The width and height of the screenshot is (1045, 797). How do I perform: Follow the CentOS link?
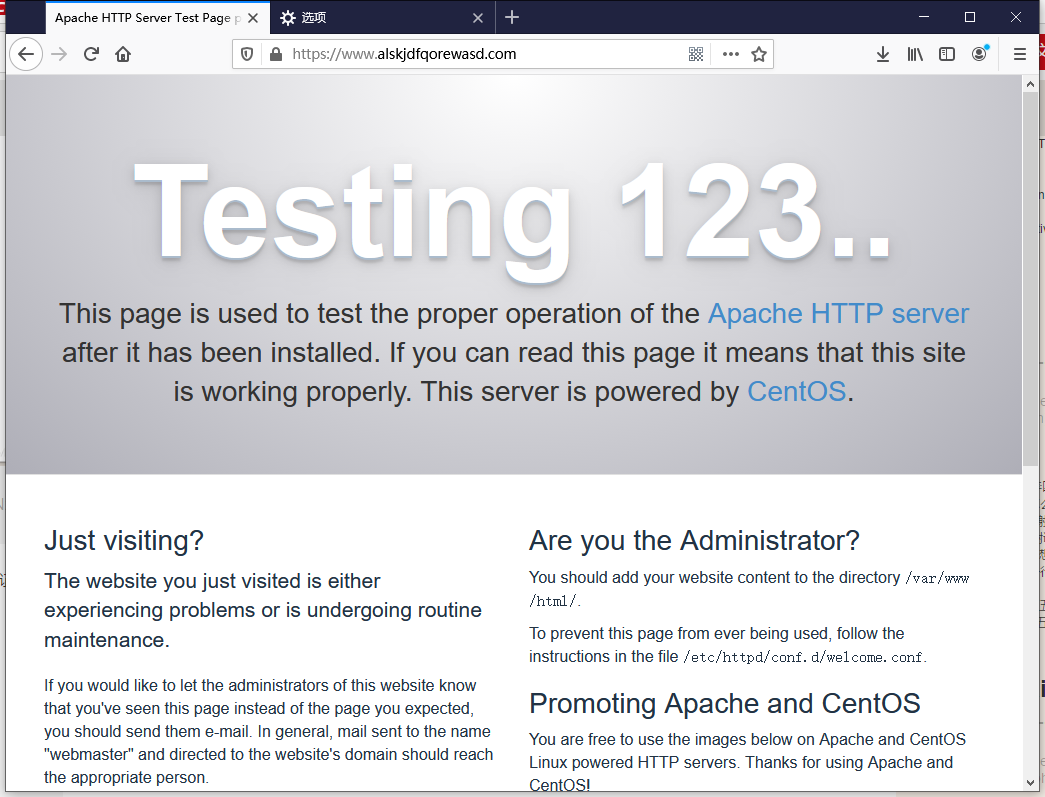pos(796,391)
